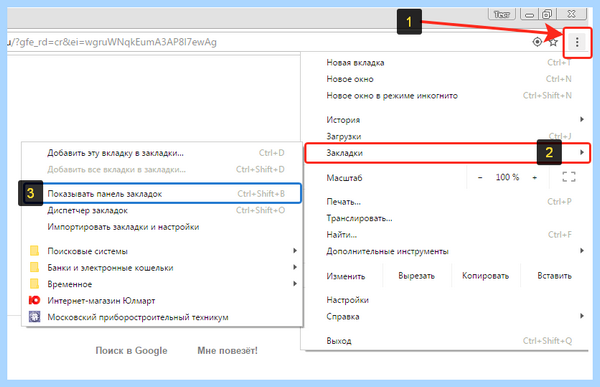Increase zoom with the plus button
Image resolution: width=600 pixels, height=387 pixels.
point(535,177)
